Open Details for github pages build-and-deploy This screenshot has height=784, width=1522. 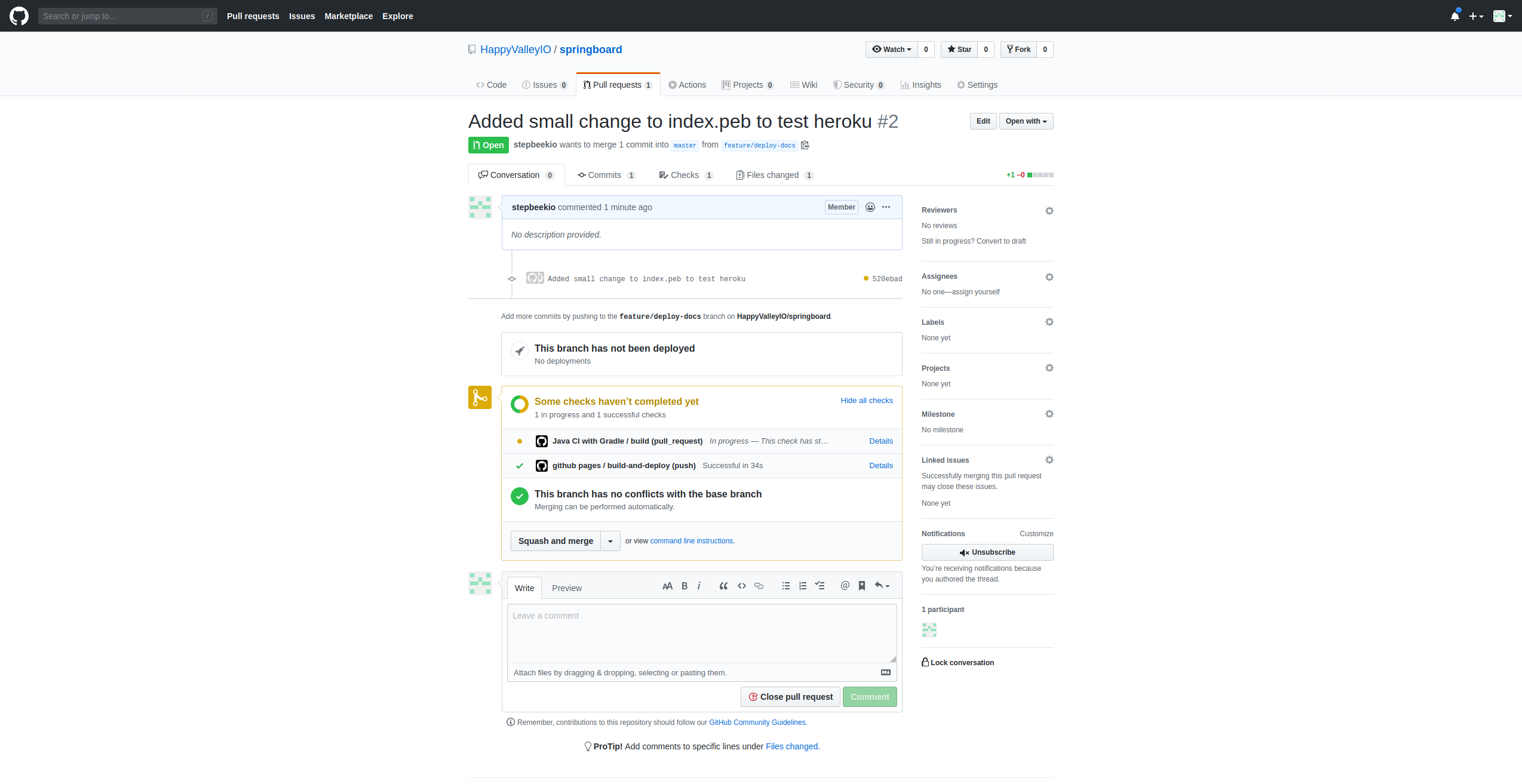(881, 466)
